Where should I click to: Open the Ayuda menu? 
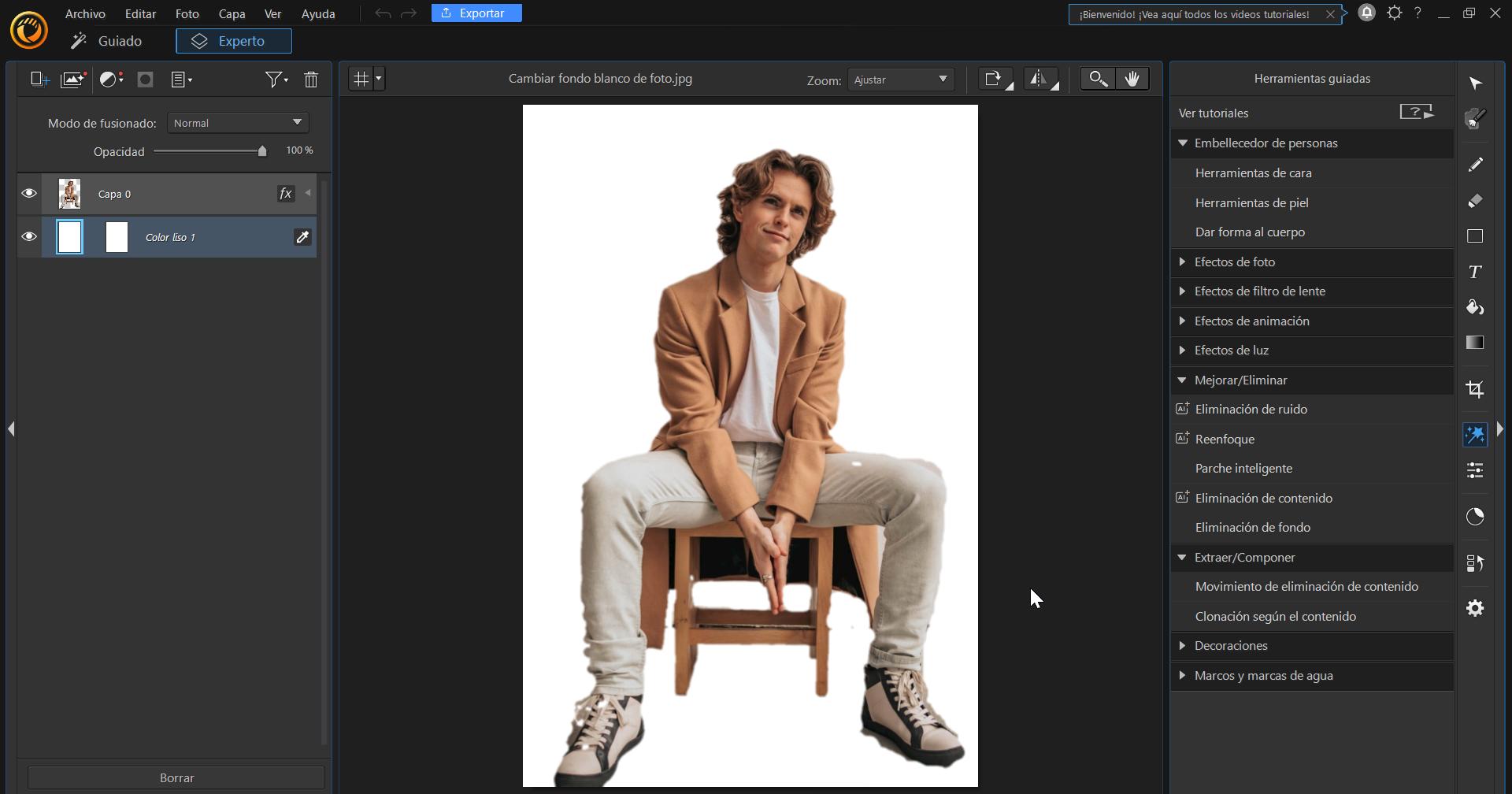tap(318, 13)
